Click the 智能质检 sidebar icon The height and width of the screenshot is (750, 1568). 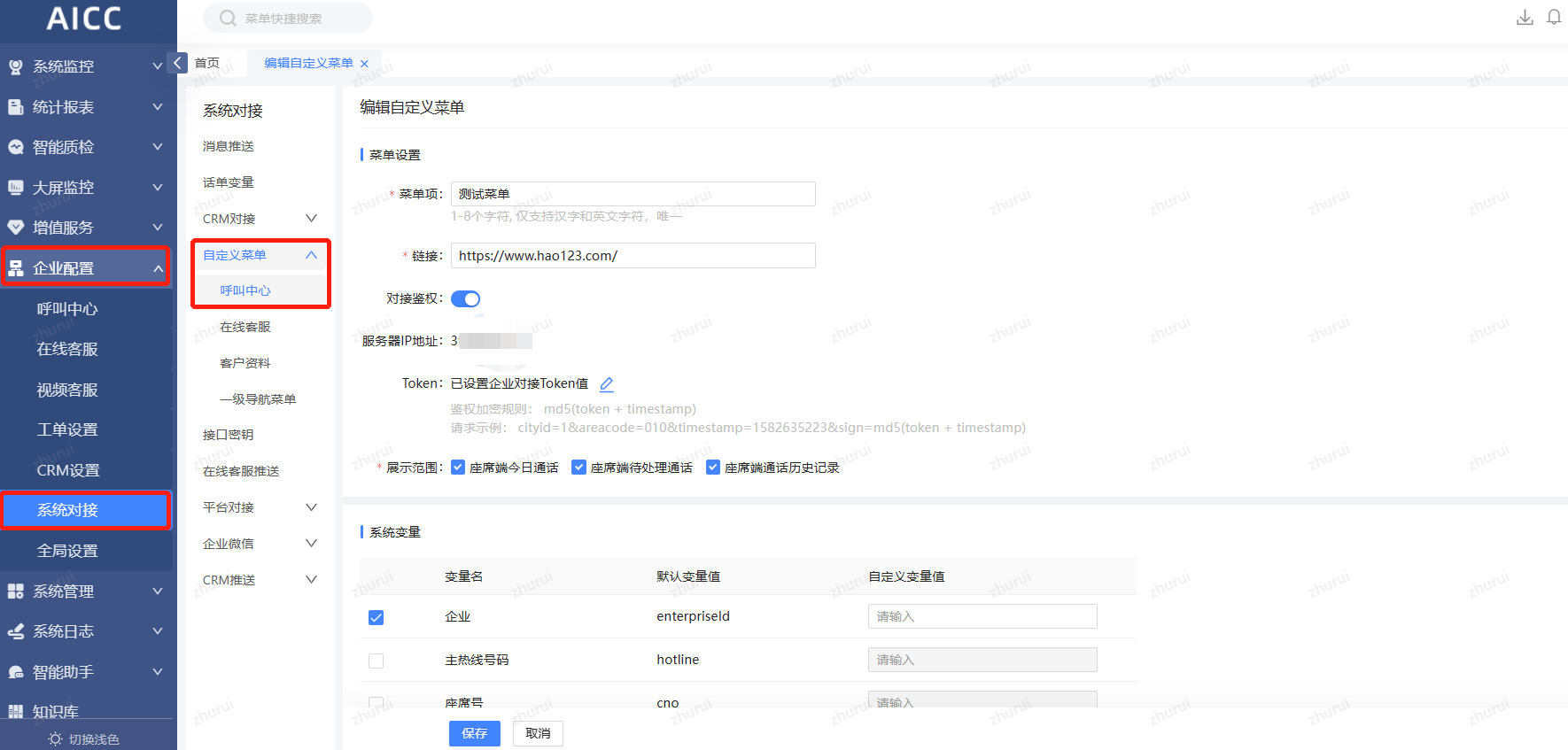pos(16,147)
